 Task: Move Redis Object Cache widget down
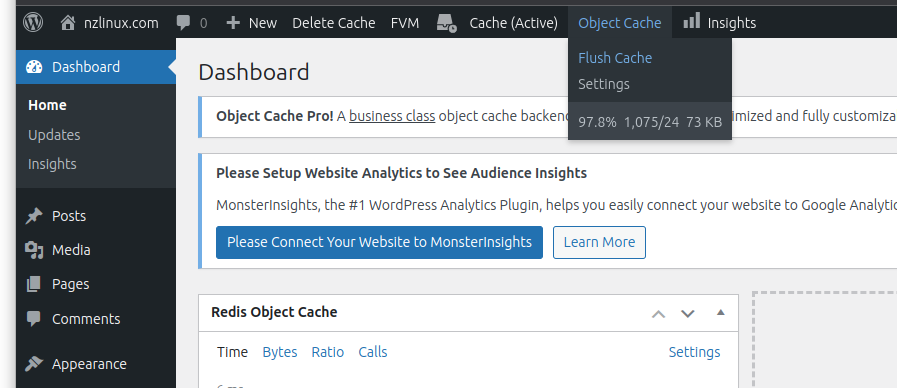[x=688, y=314]
